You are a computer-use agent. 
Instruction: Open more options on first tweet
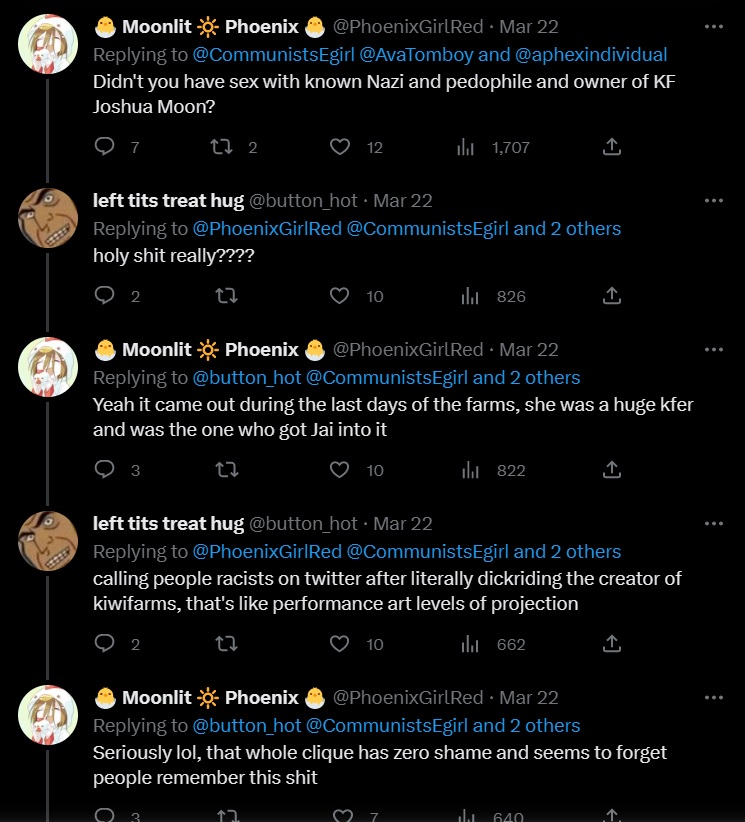click(x=714, y=27)
